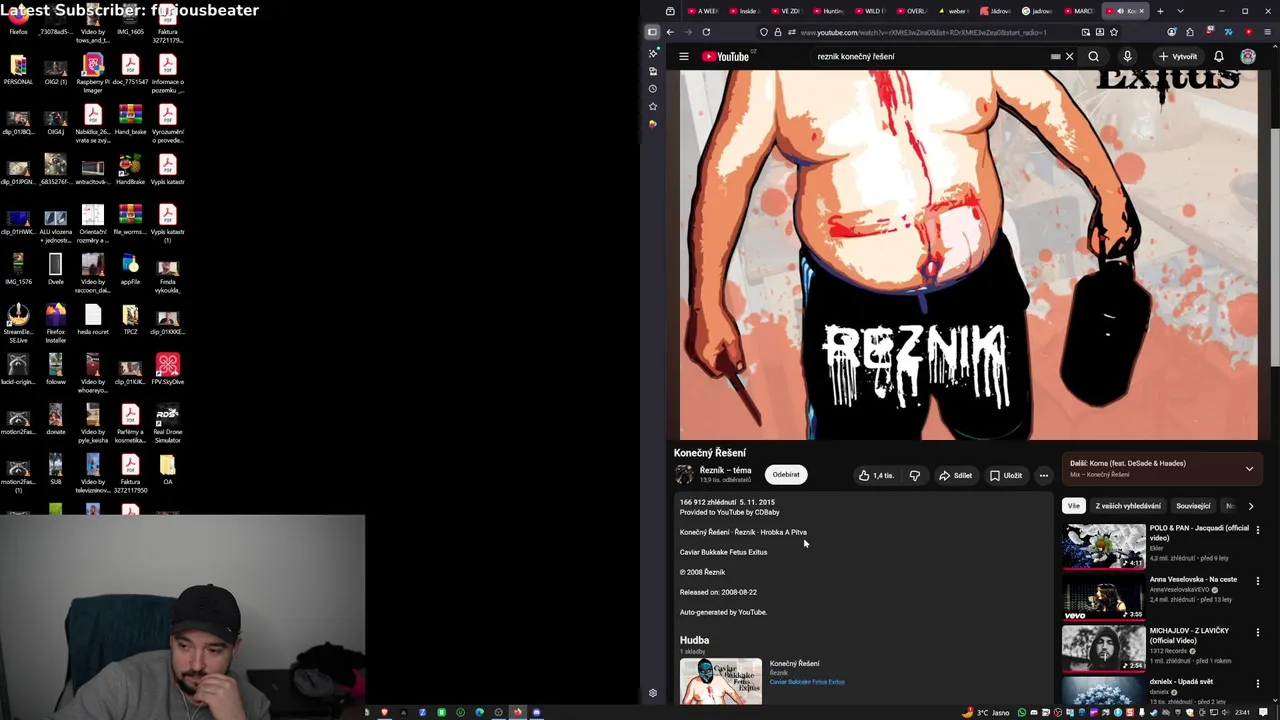Select the Vše filter chip
1280x720 pixels.
point(1073,506)
